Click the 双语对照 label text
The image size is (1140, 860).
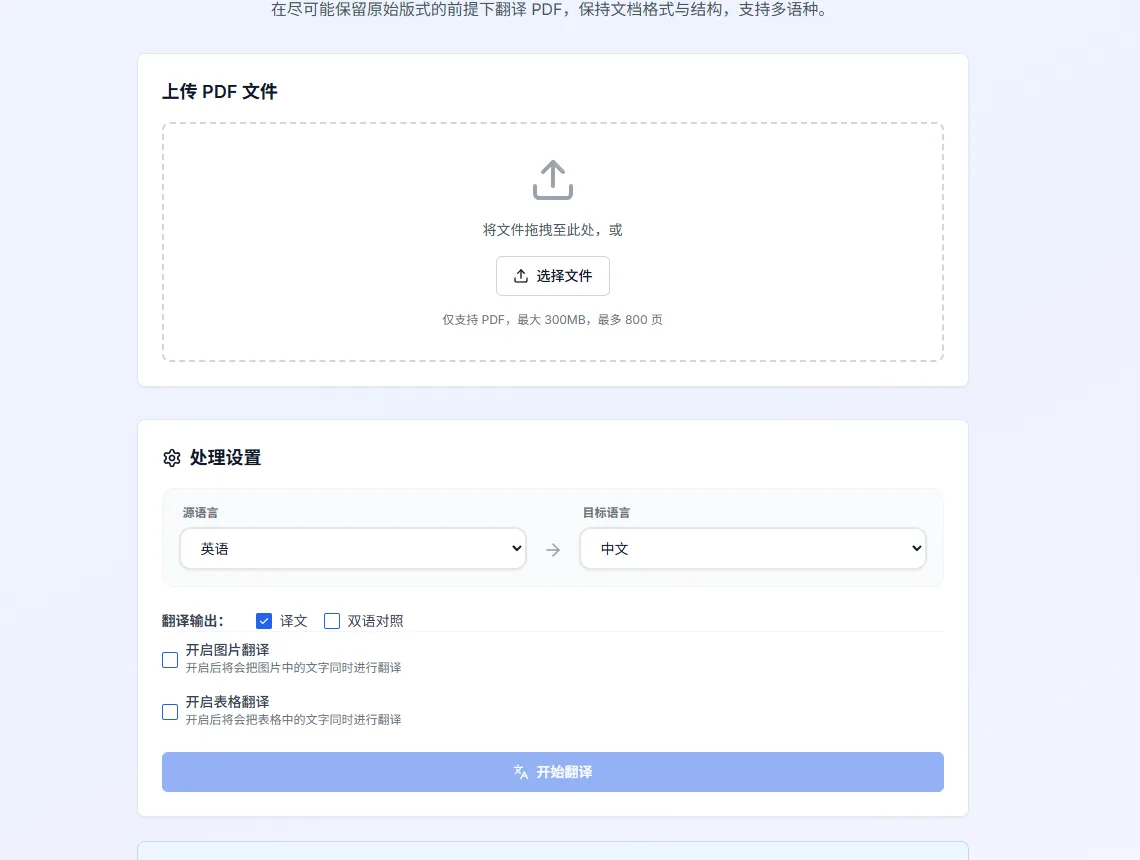tap(375, 621)
